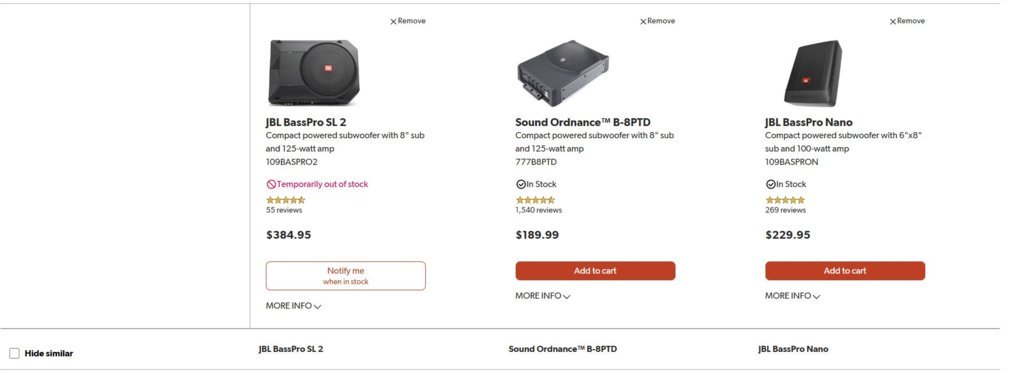Open the JBL BassPro Nano title link
This screenshot has width=1023, height=378.
point(808,122)
